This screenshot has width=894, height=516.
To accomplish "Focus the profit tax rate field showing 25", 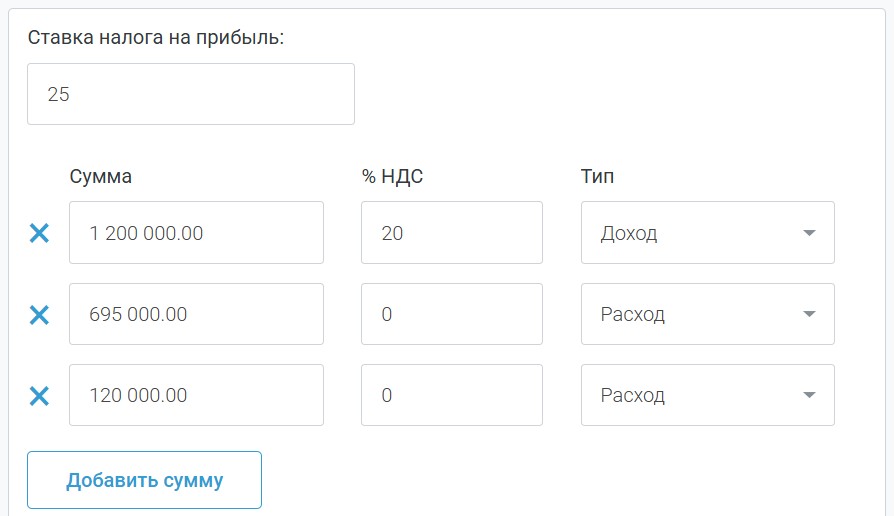I will (x=190, y=94).
